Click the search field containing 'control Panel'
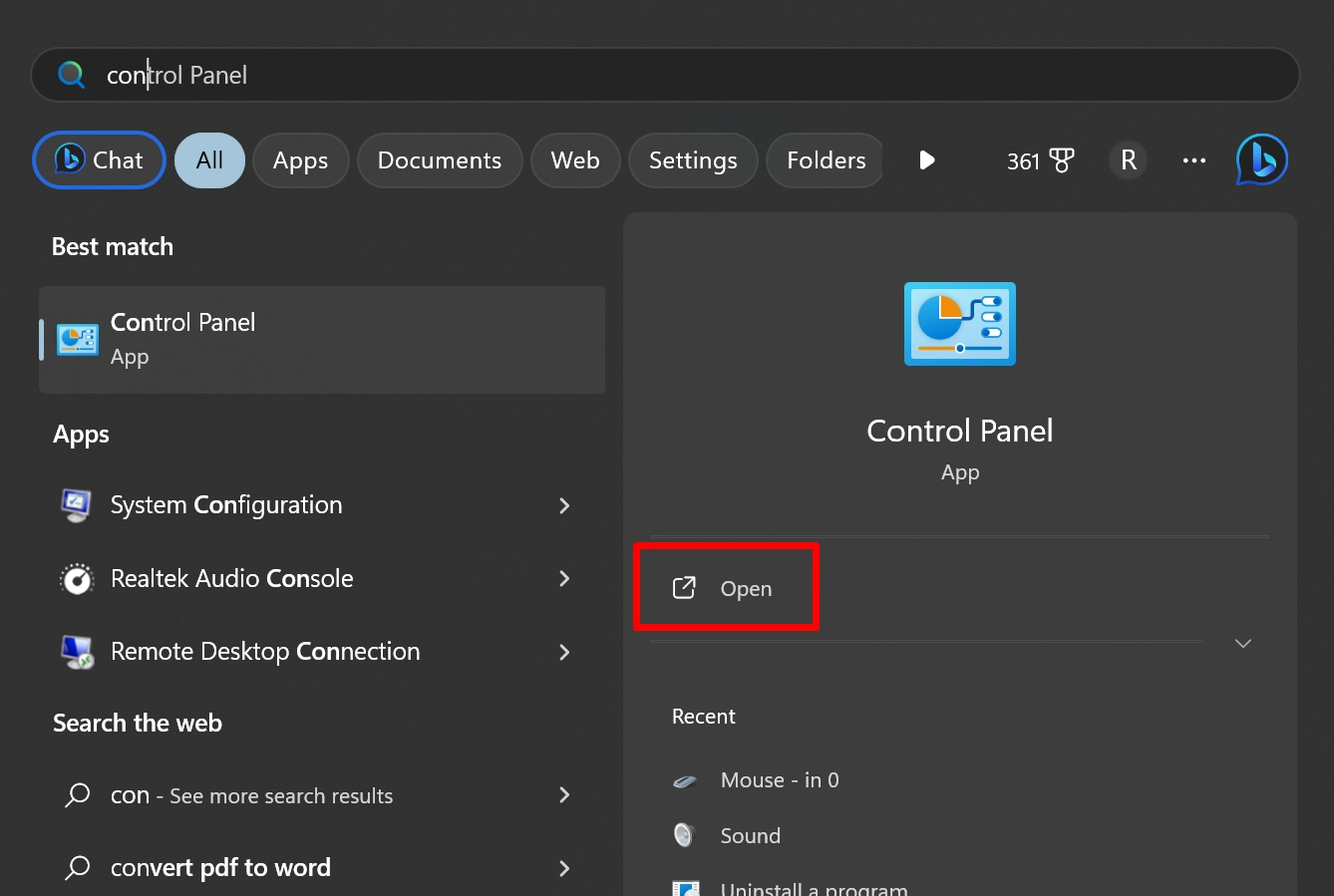 pos(666,75)
